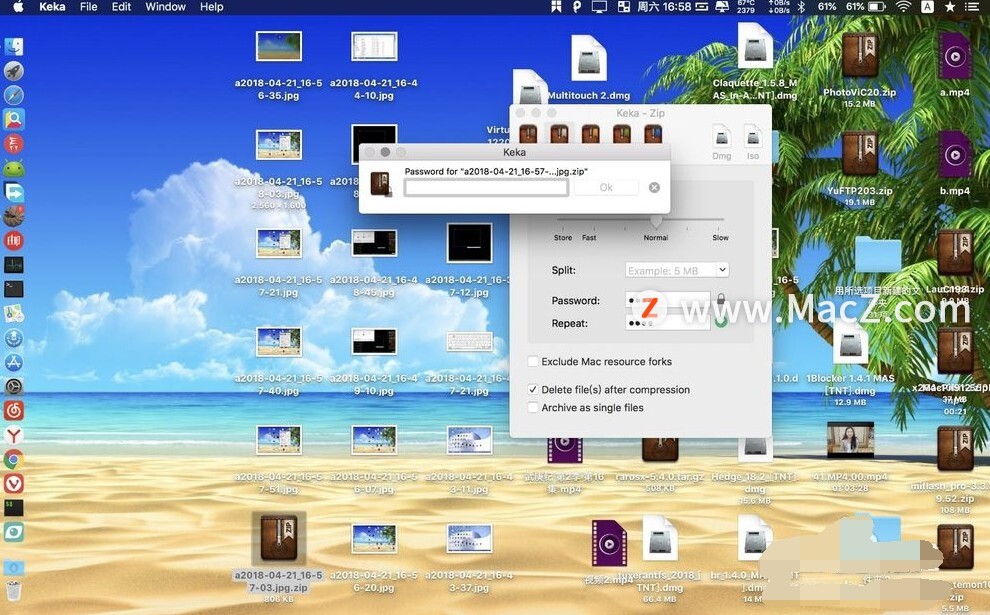
Task: Open Finder from the dock
Action: point(14,47)
